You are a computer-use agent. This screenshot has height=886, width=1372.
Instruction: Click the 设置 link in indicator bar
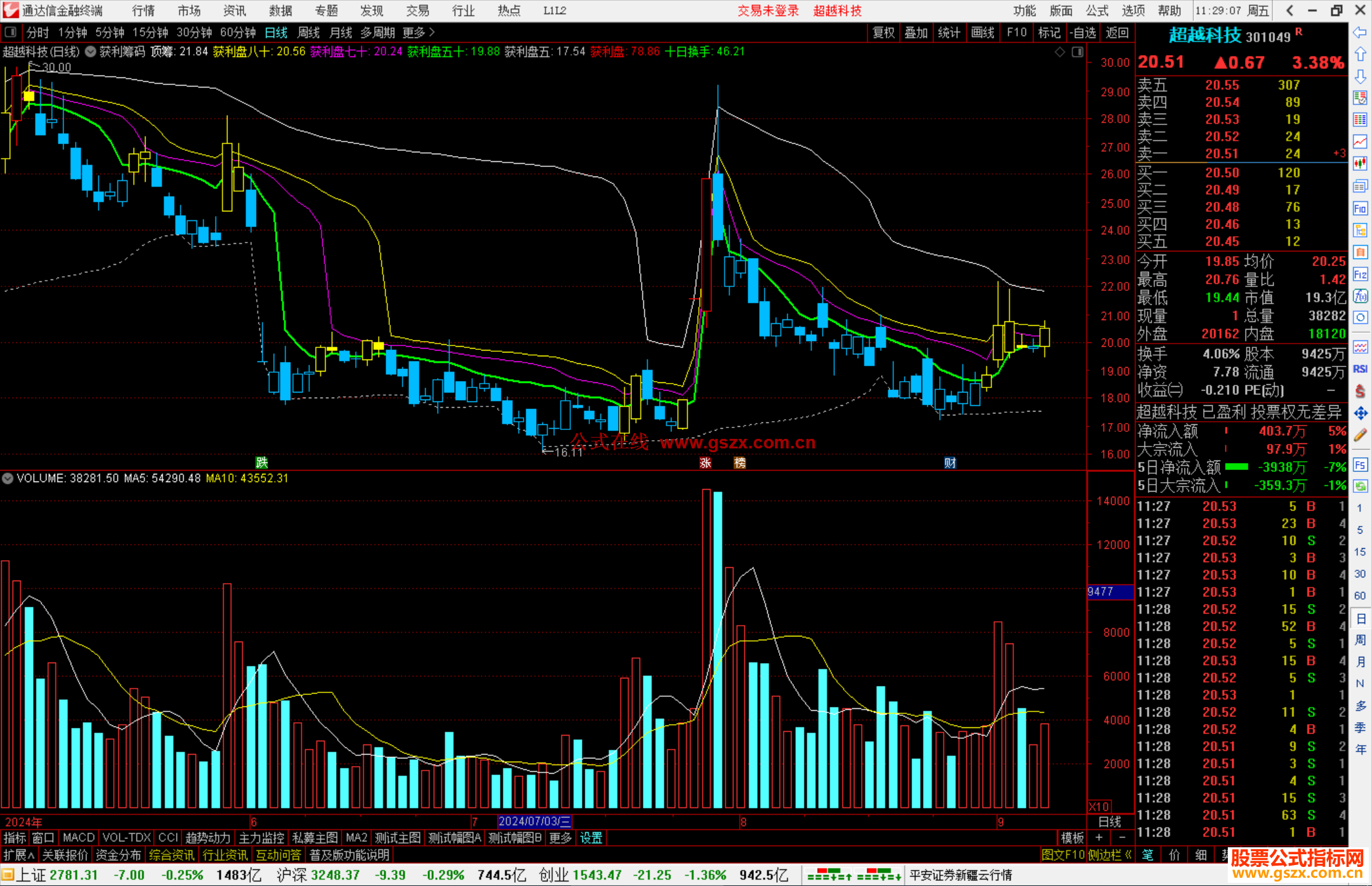click(x=591, y=838)
